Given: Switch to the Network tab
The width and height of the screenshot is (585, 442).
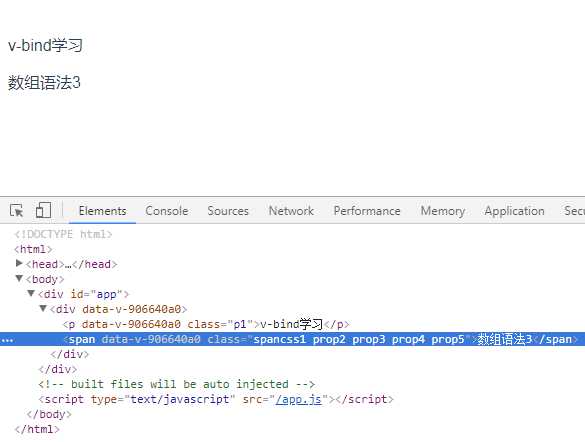Looking at the screenshot, I should pyautogui.click(x=291, y=211).
